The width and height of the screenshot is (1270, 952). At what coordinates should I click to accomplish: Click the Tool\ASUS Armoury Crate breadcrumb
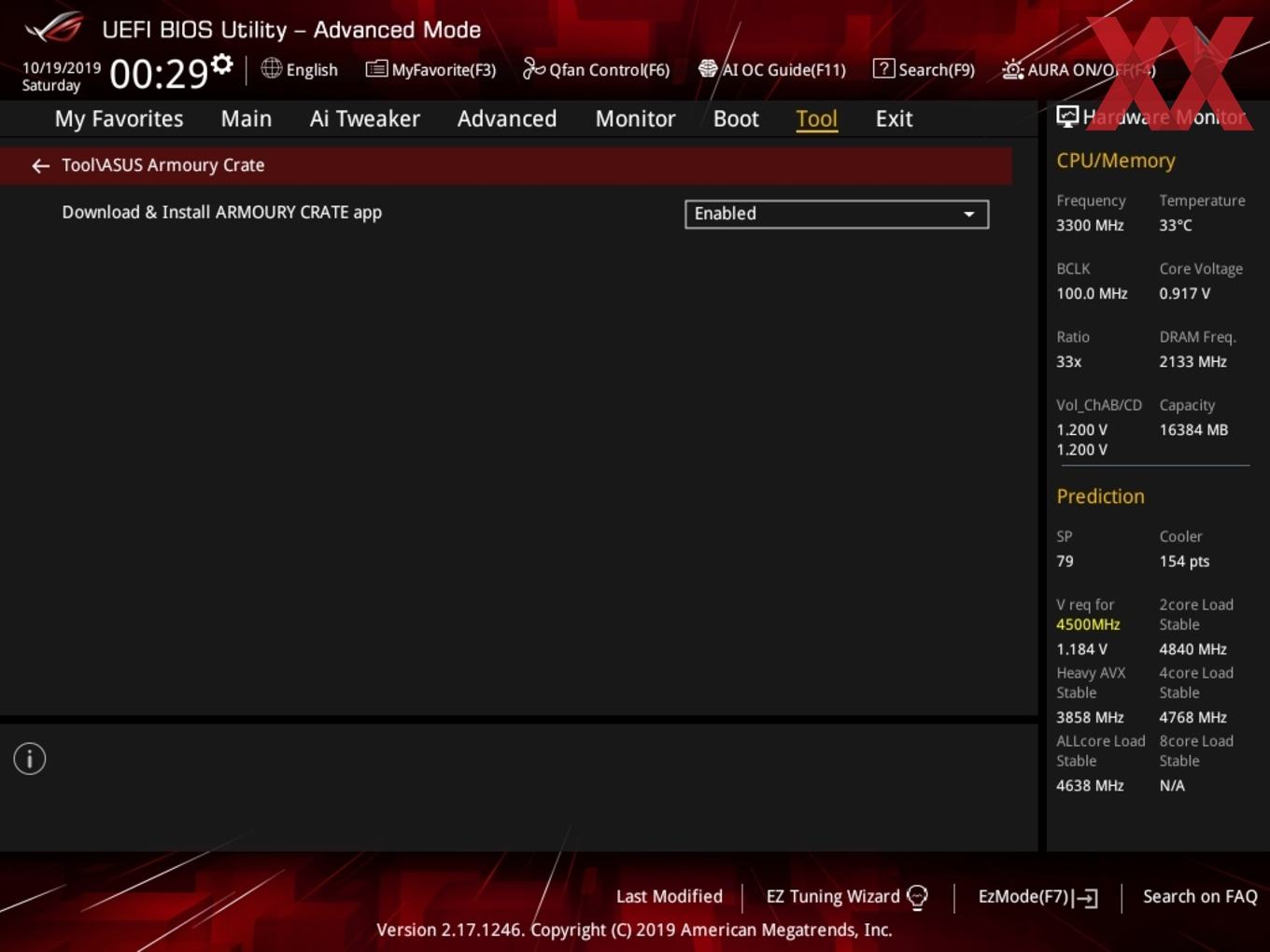click(x=163, y=165)
